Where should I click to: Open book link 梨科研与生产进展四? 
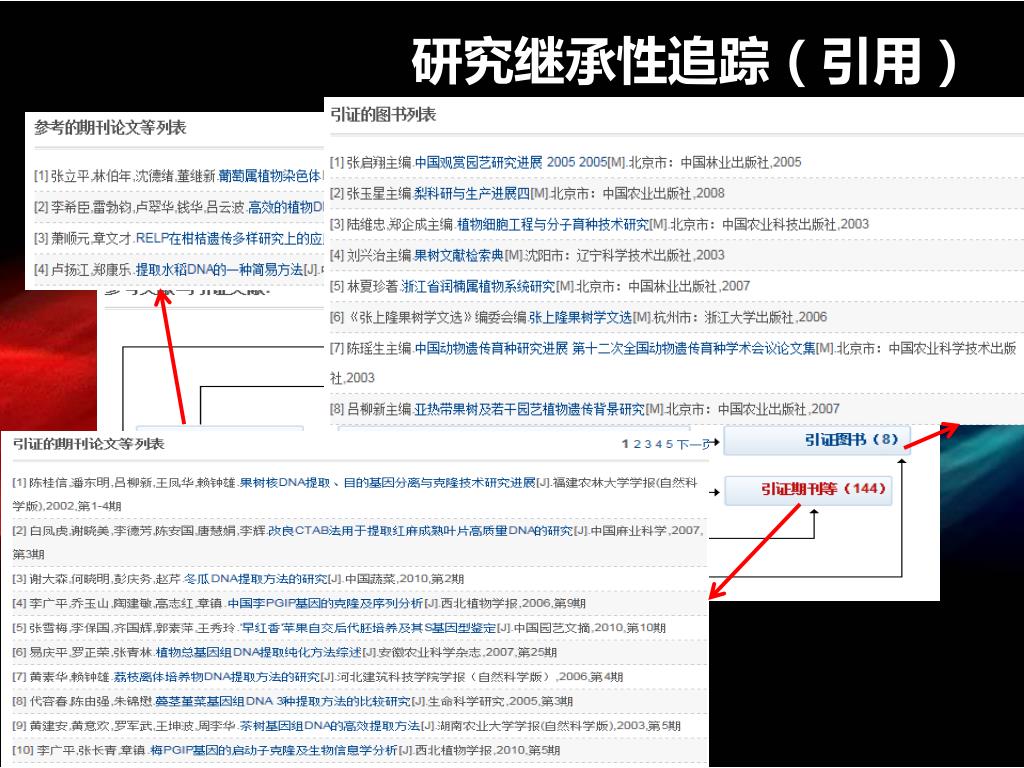coord(472,193)
